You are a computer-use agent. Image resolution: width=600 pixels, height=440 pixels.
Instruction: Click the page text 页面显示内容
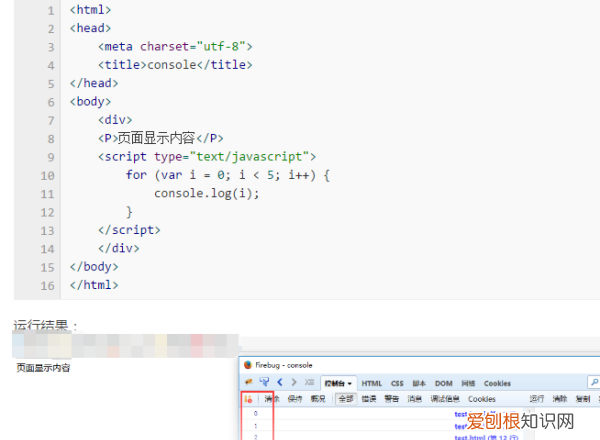click(x=43, y=368)
